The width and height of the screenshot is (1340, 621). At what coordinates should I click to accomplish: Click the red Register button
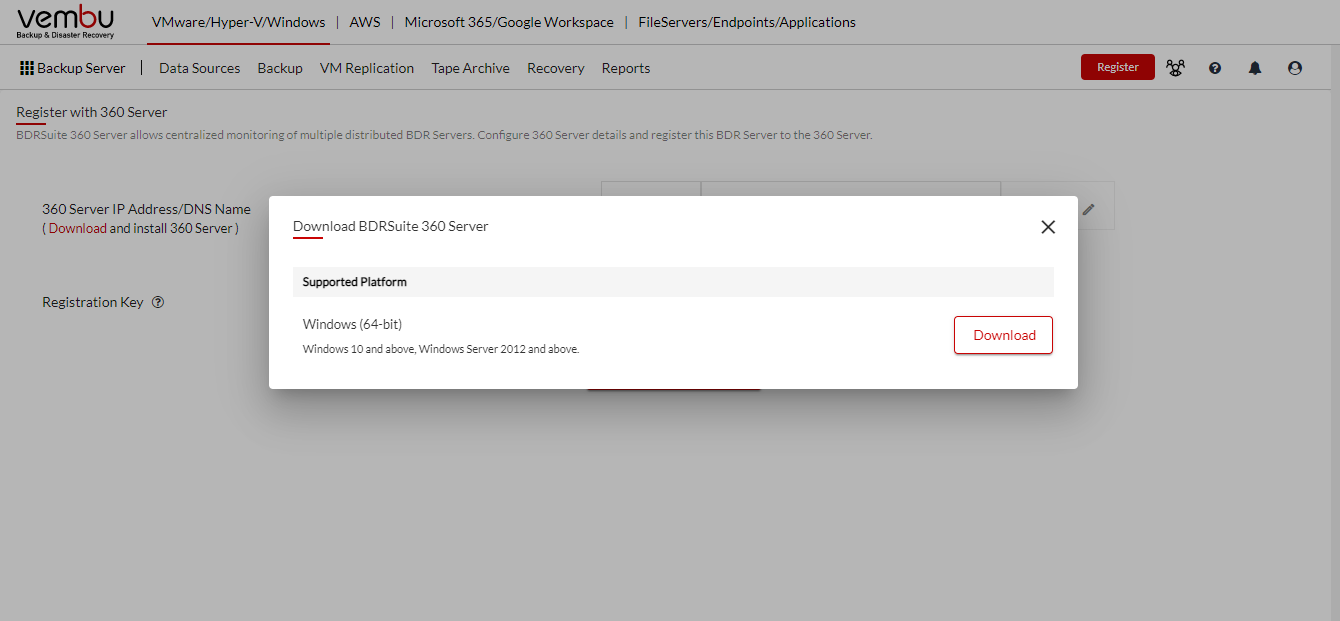coord(1118,67)
